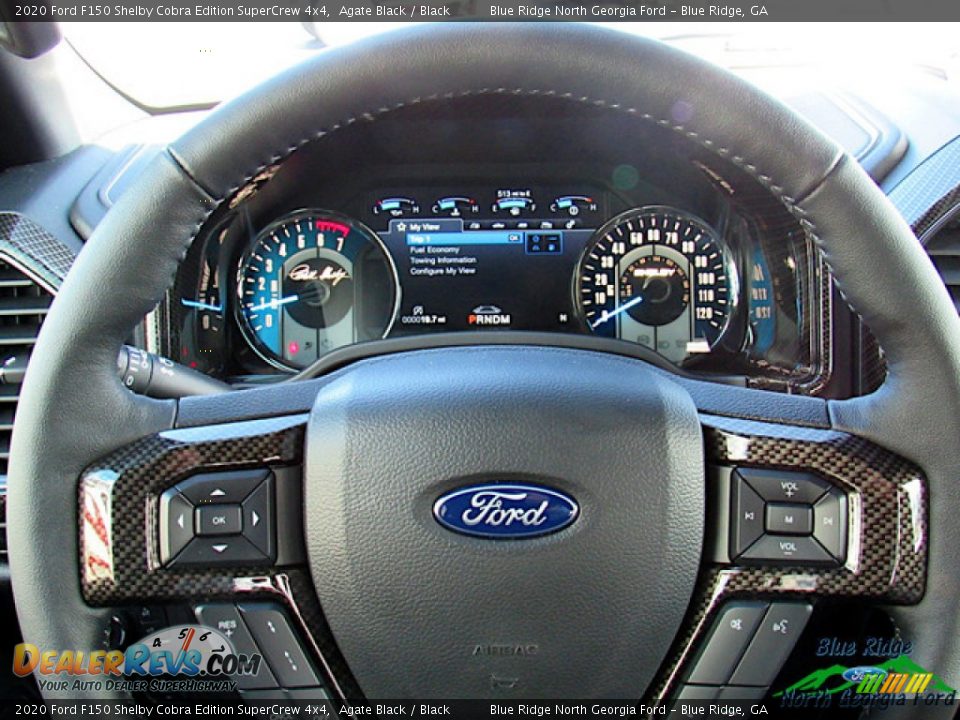Select Fuel Economy menu item
960x720 pixels.
[434, 250]
